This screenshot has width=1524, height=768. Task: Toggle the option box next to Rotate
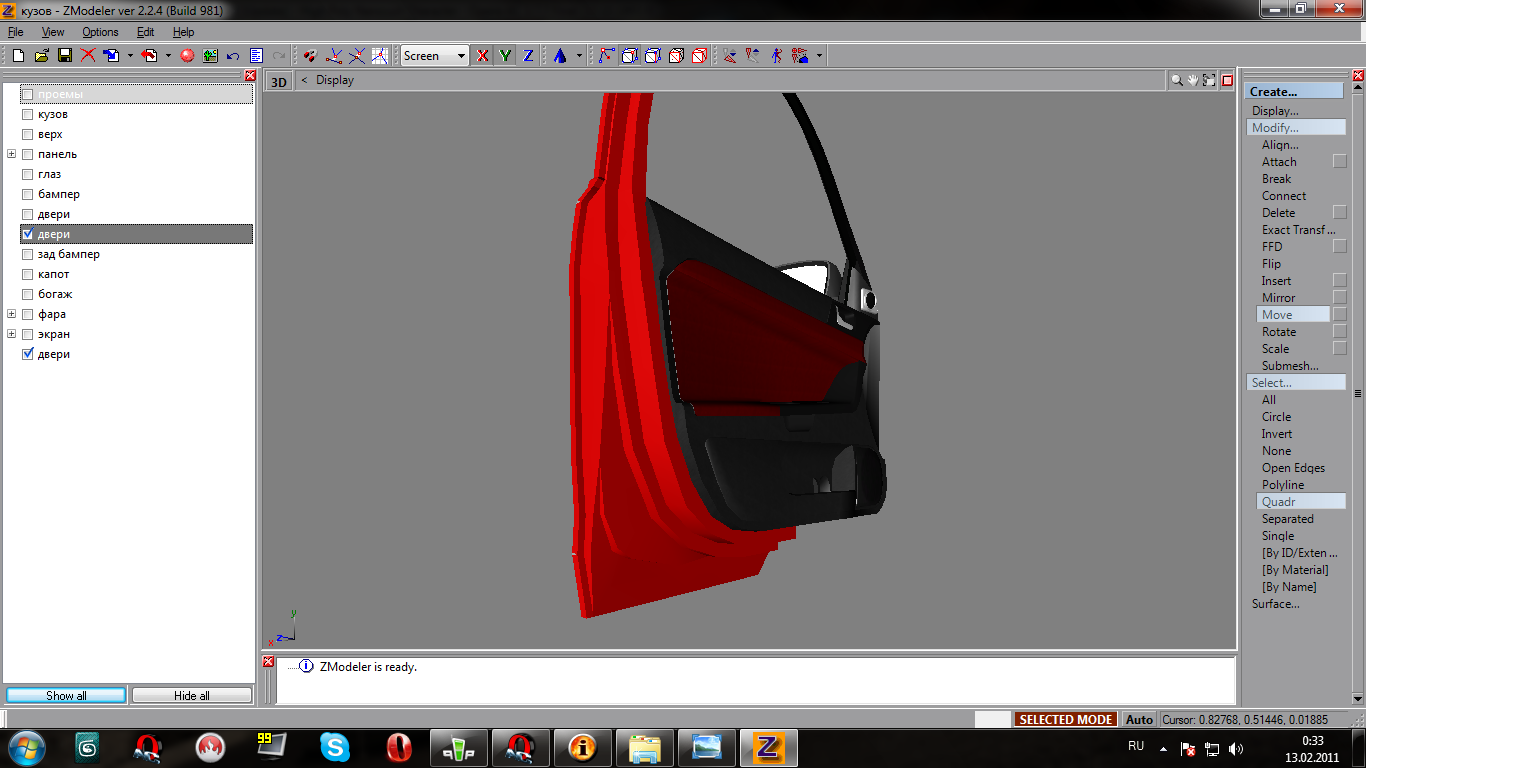click(1340, 332)
